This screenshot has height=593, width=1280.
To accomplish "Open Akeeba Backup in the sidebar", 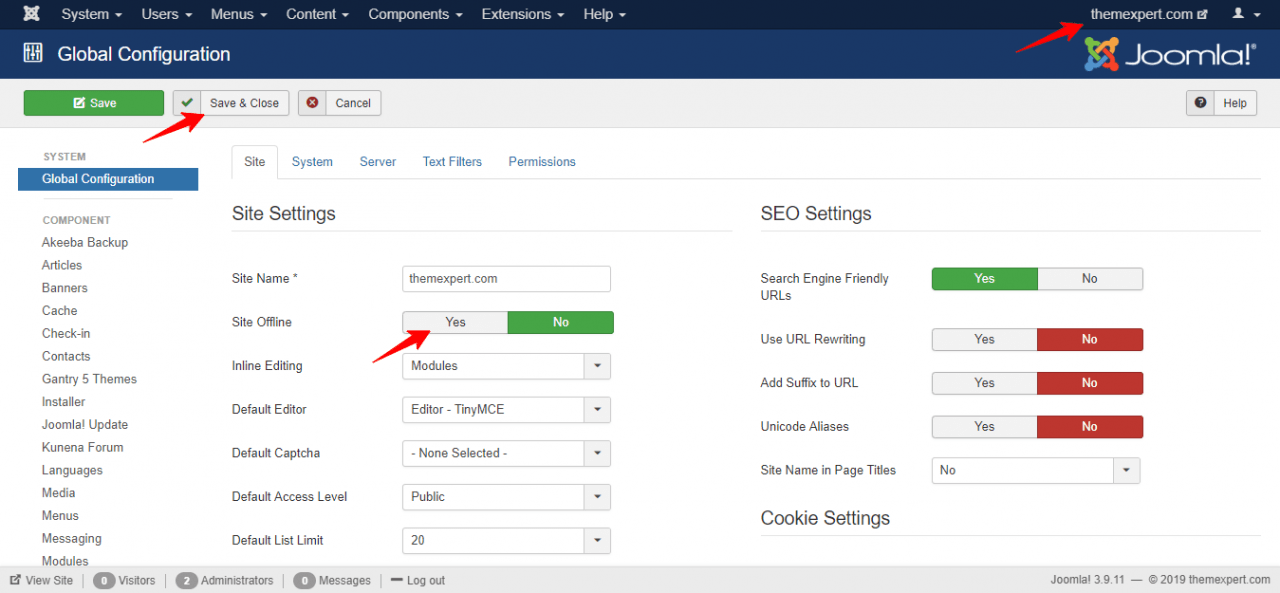I will 85,242.
